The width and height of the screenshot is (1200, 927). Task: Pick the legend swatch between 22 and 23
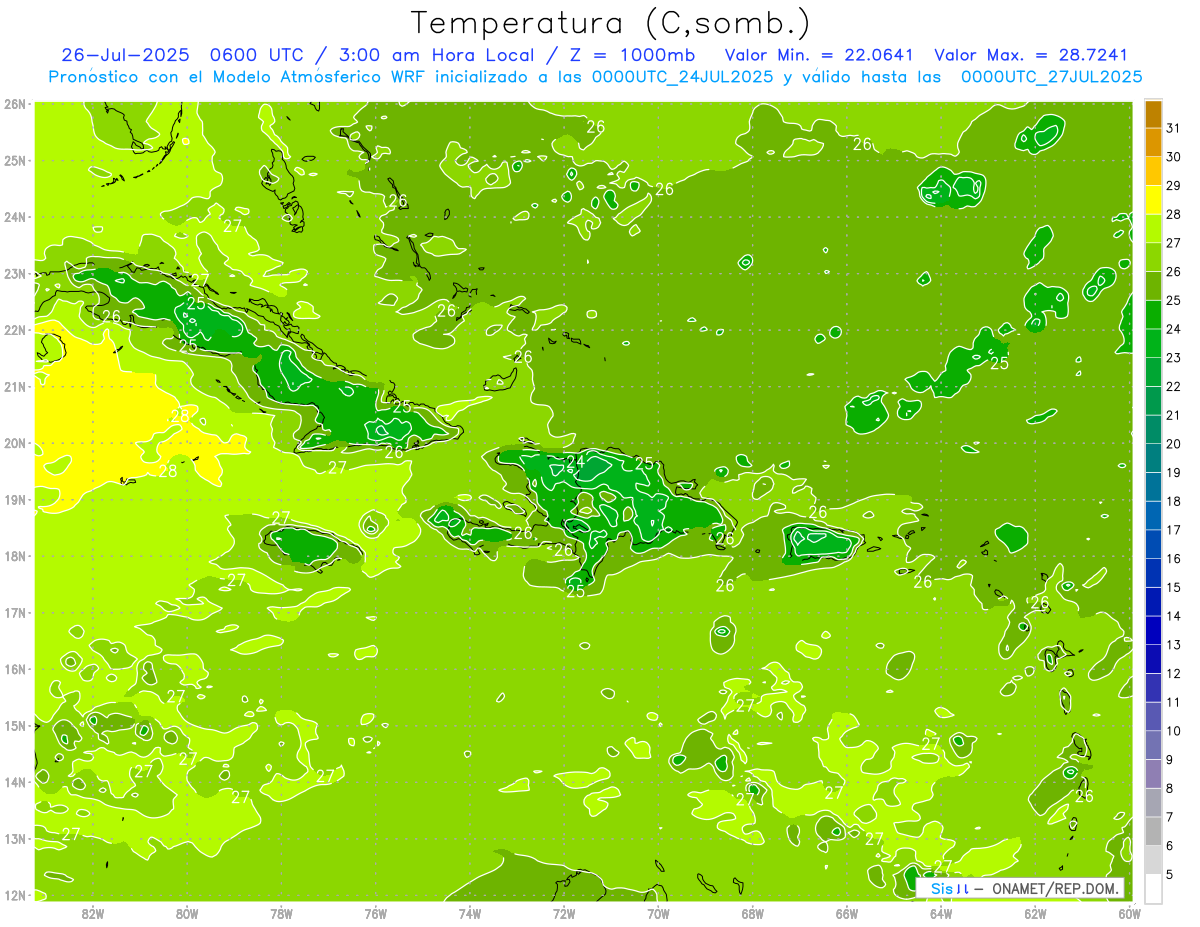coord(1153,372)
